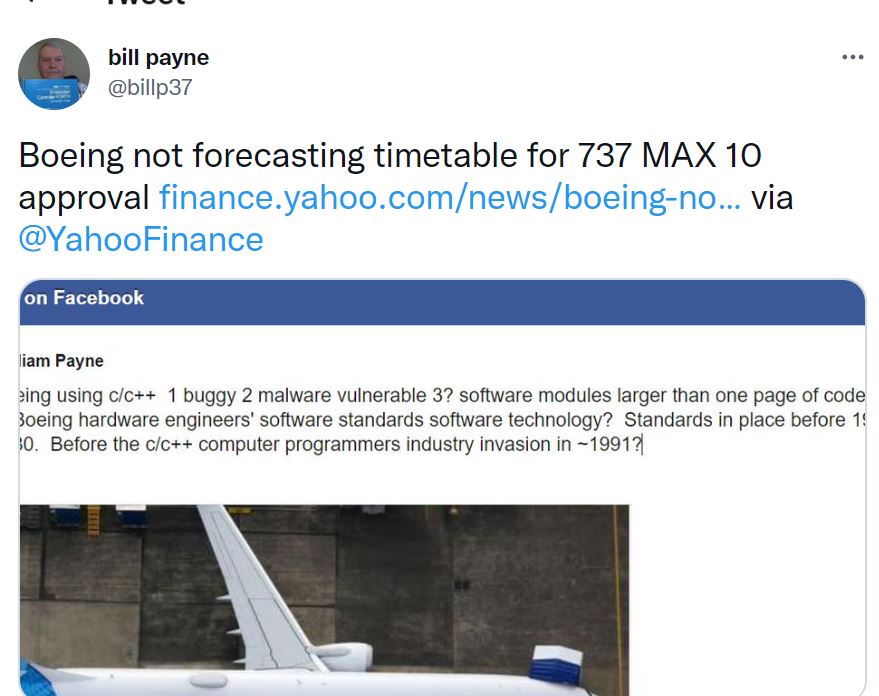Open the @billp37 handle
Screen dimensions: 879x696
coord(150,87)
